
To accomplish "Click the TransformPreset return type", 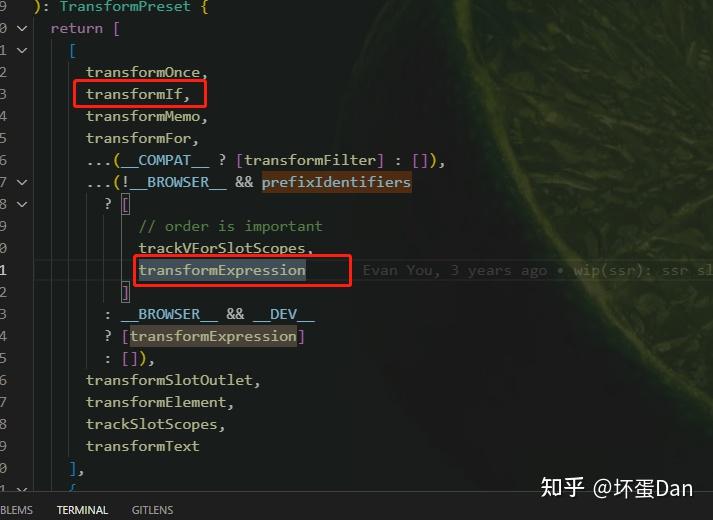I will click(125, 6).
